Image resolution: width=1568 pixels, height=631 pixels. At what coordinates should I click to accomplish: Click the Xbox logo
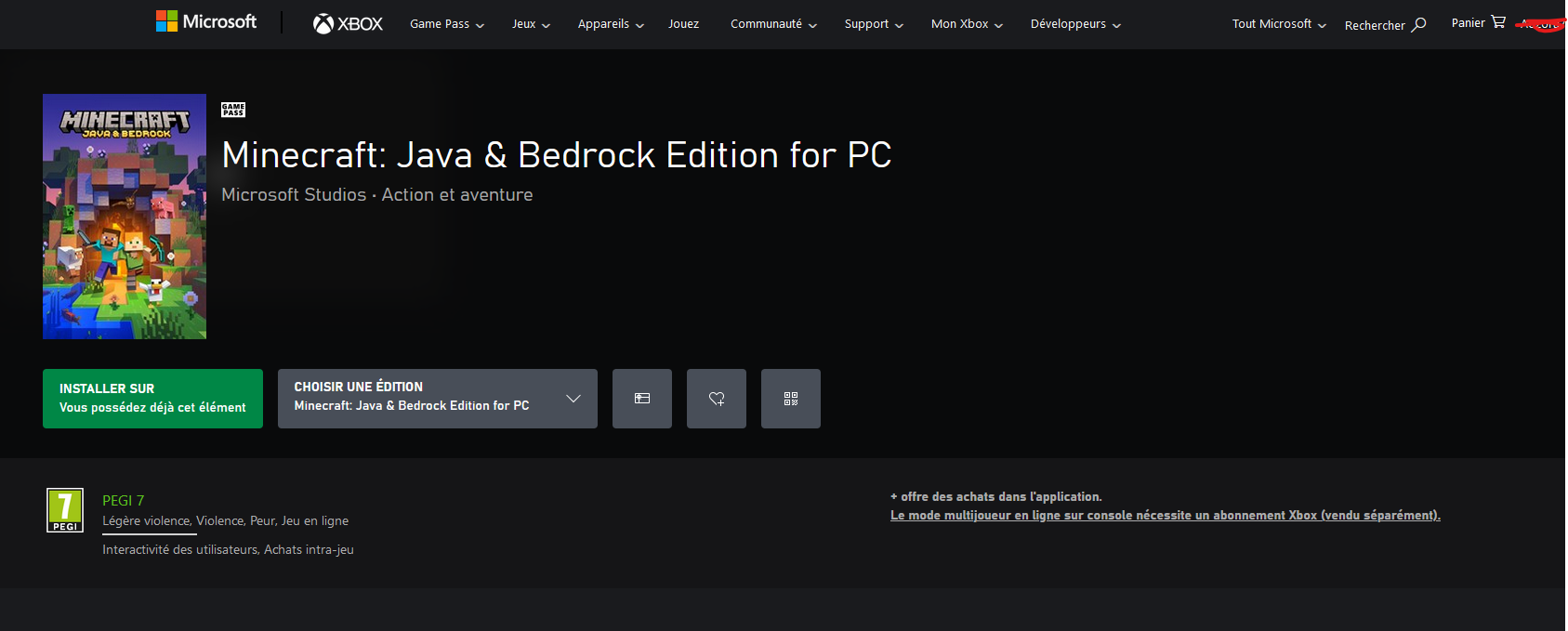(348, 23)
